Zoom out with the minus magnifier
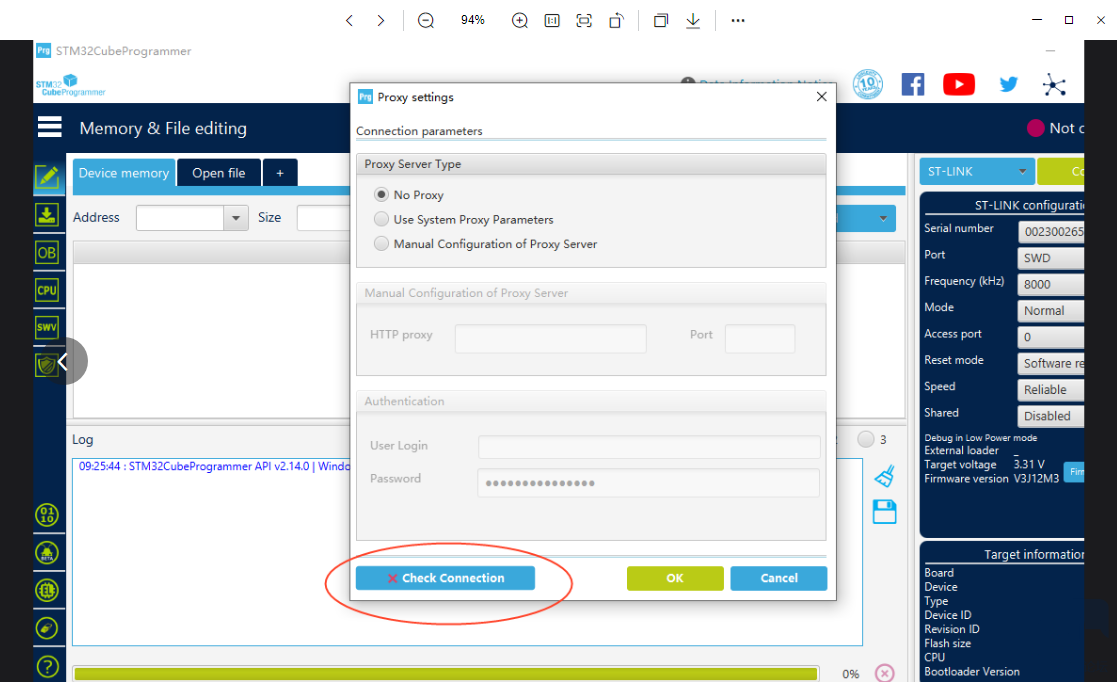 (x=426, y=20)
